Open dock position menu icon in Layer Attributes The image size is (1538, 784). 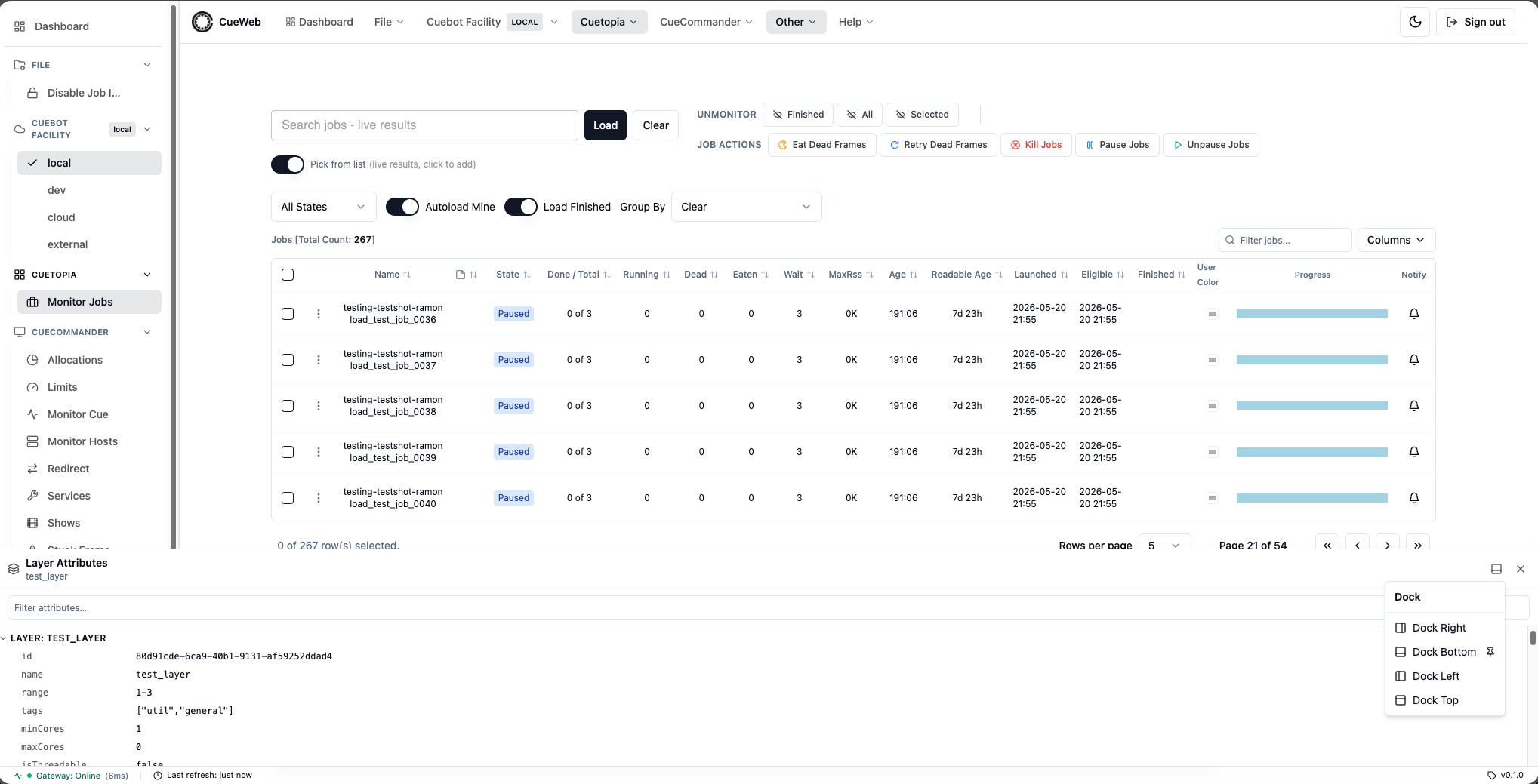click(x=1496, y=569)
